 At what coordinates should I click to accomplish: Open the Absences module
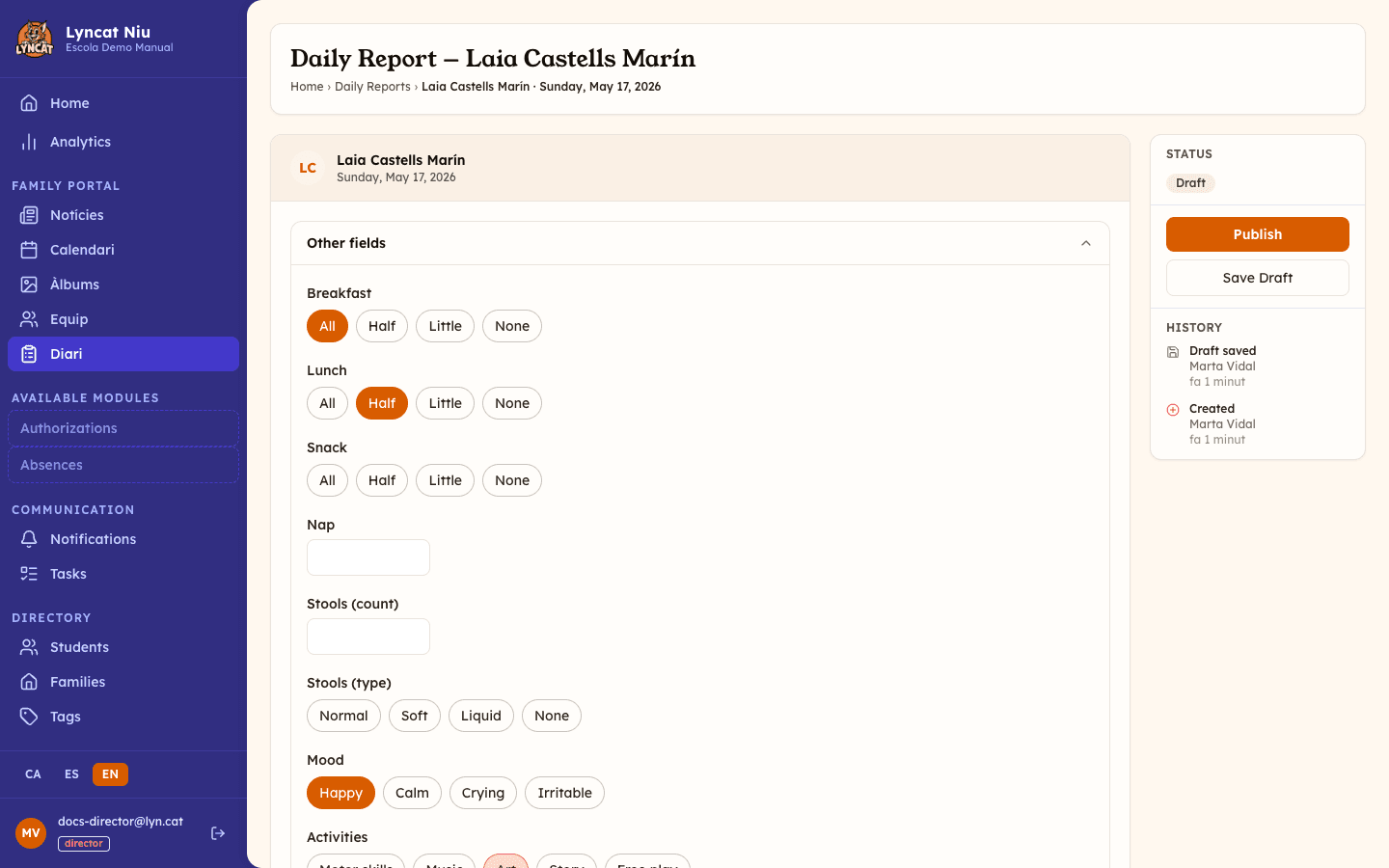coord(123,465)
